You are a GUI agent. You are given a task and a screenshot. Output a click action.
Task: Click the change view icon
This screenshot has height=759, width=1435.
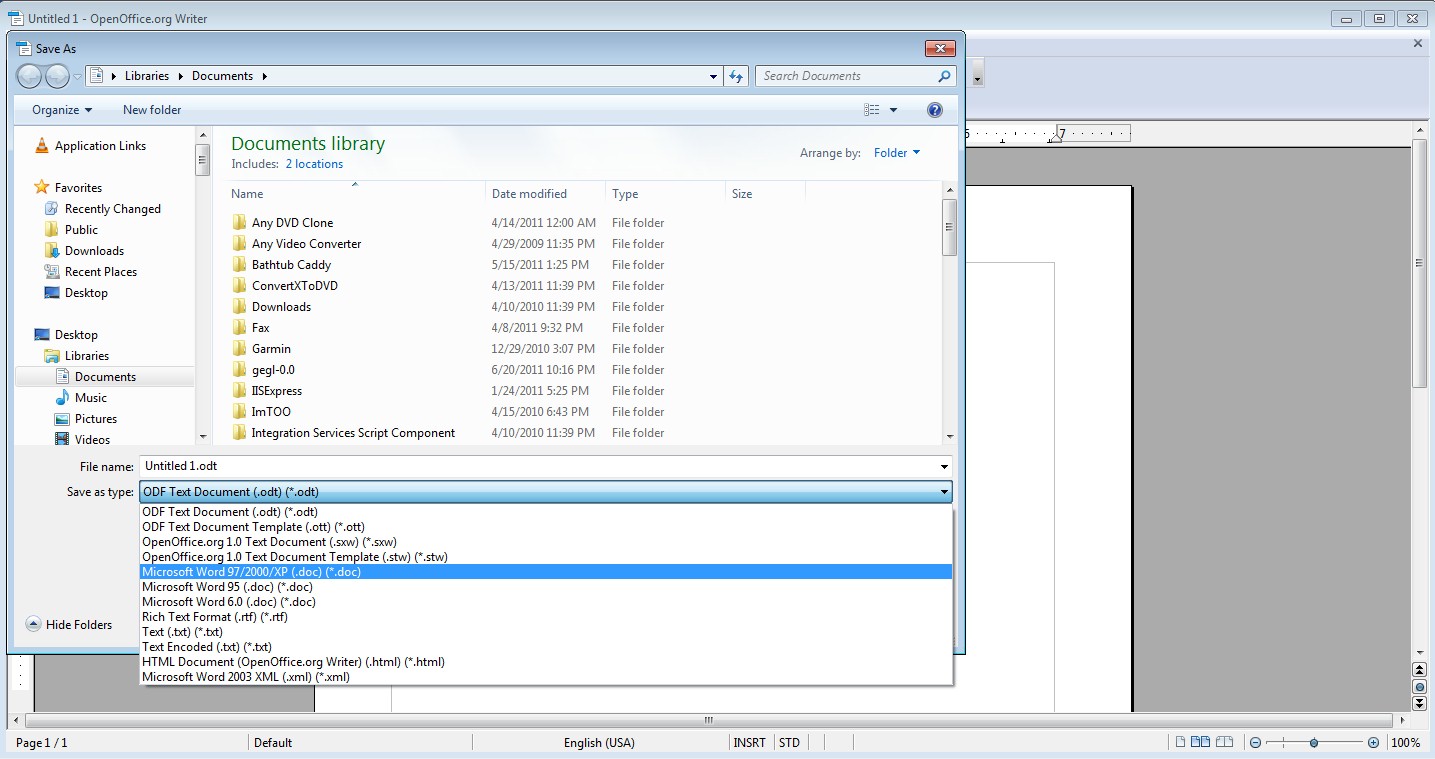(x=872, y=110)
